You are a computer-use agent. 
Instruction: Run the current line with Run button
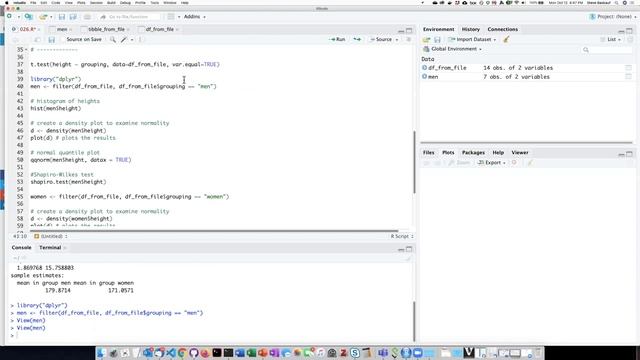pyautogui.click(x=338, y=40)
